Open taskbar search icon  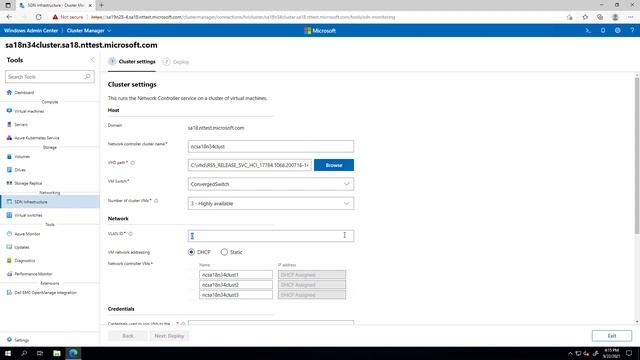pos(24,353)
